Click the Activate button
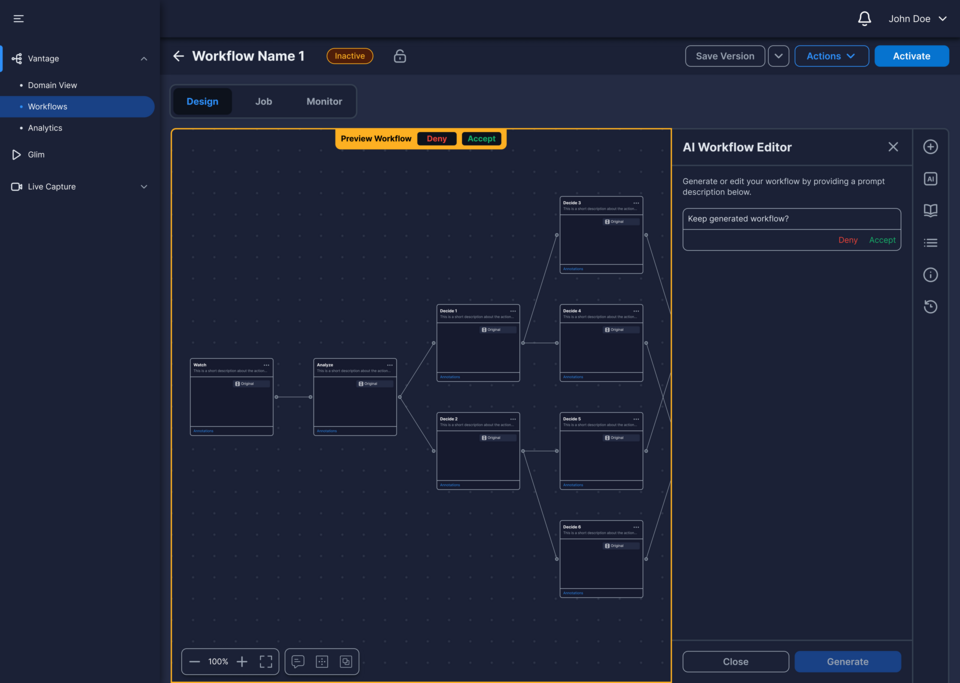The height and width of the screenshot is (683, 960). click(911, 56)
